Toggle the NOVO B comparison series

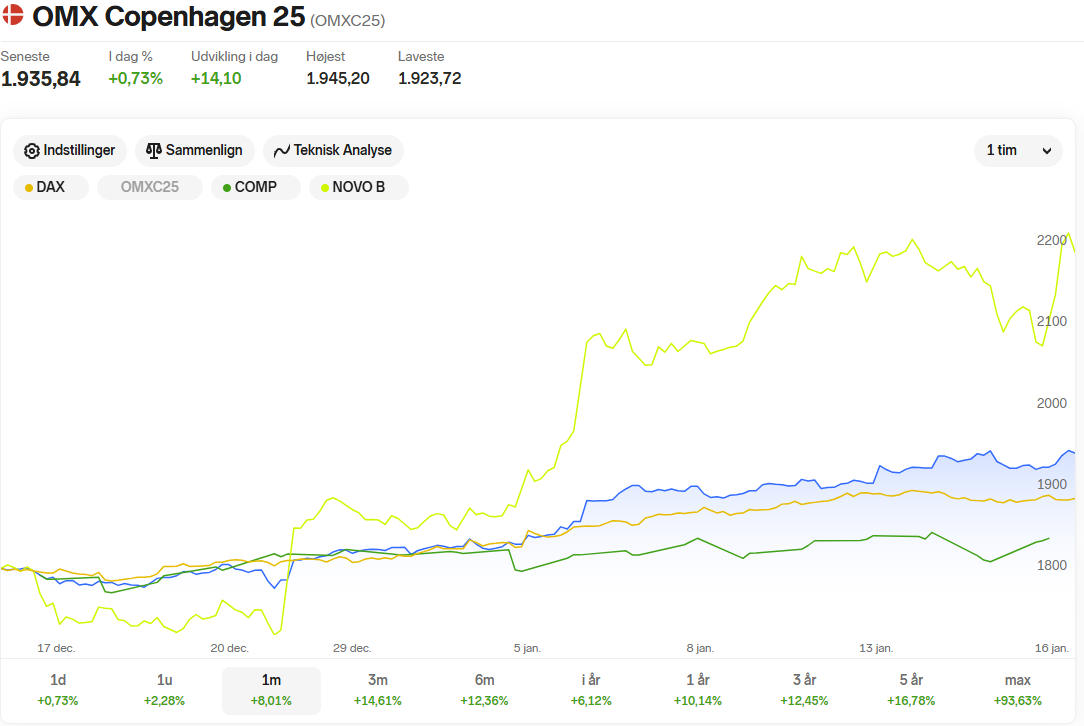359,187
